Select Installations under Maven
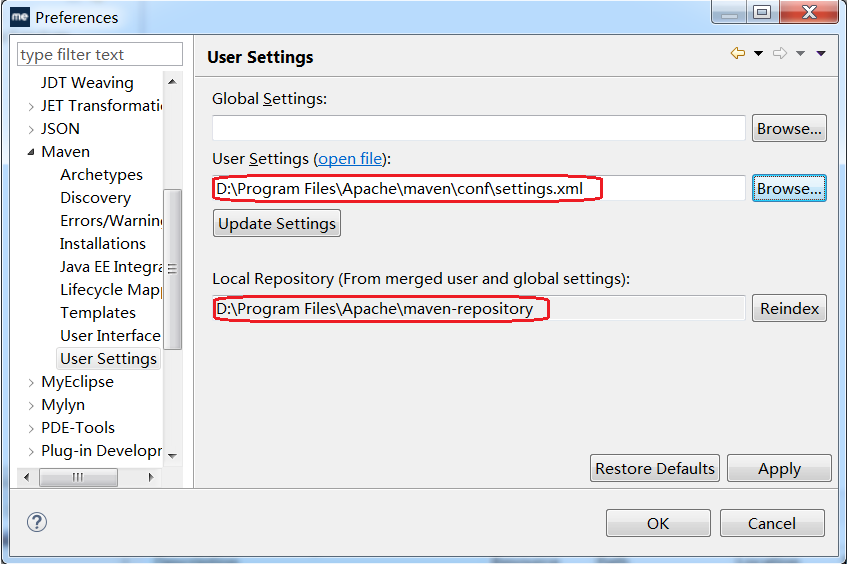Image resolution: width=848 pixels, height=564 pixels. click(102, 244)
